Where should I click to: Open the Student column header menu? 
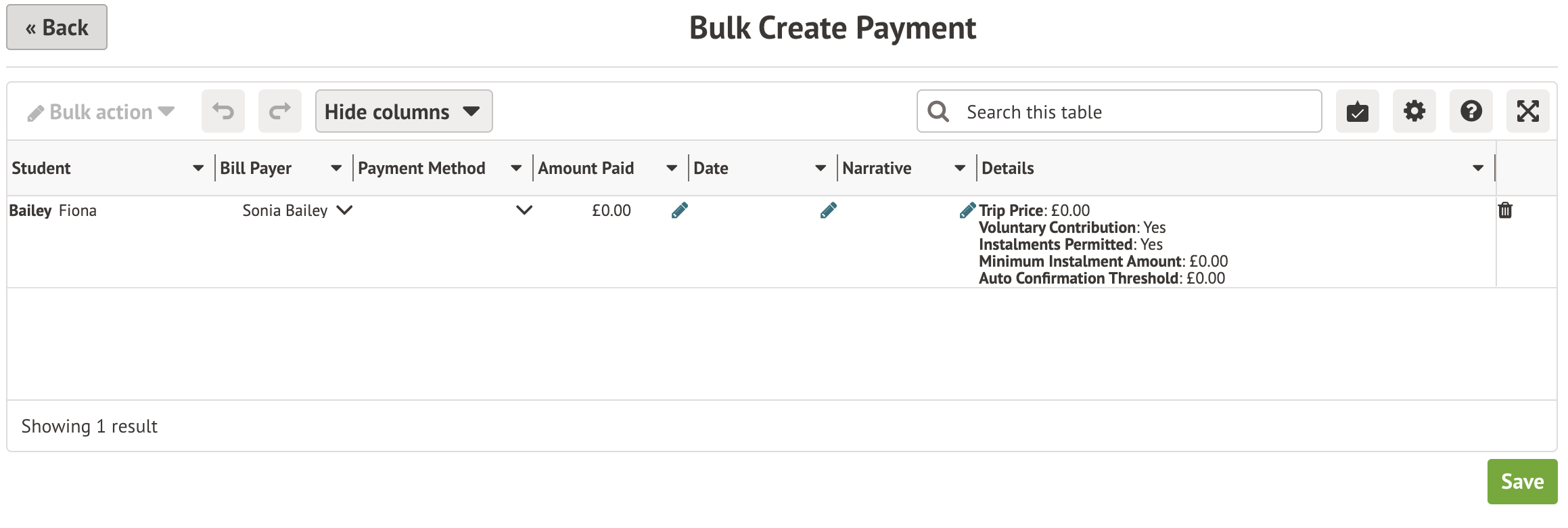[x=198, y=168]
